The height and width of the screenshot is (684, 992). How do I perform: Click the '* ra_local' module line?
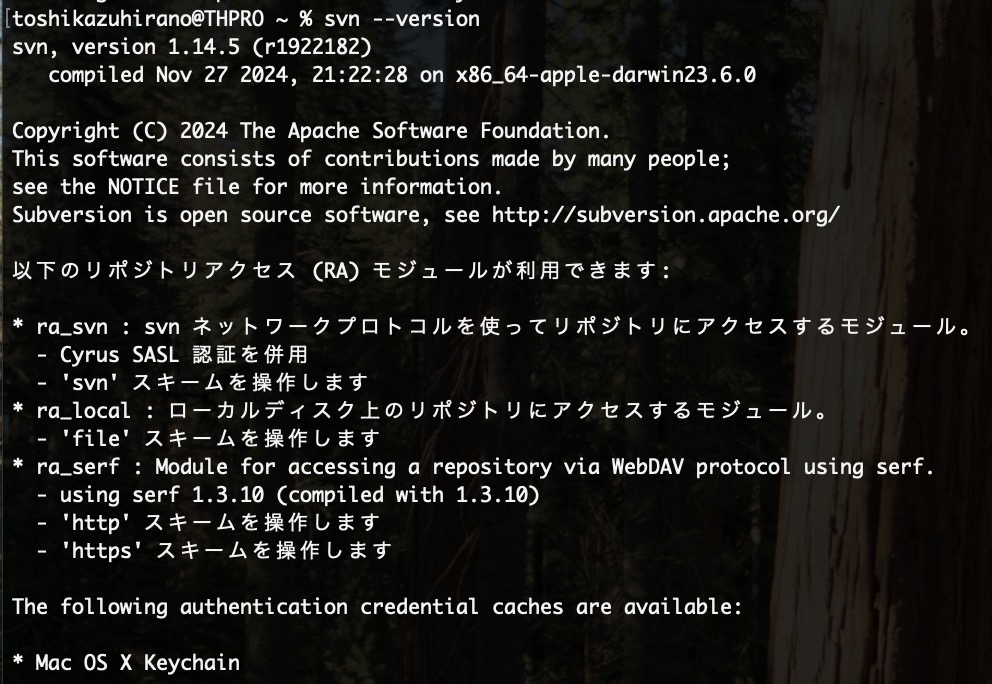[x=419, y=411]
